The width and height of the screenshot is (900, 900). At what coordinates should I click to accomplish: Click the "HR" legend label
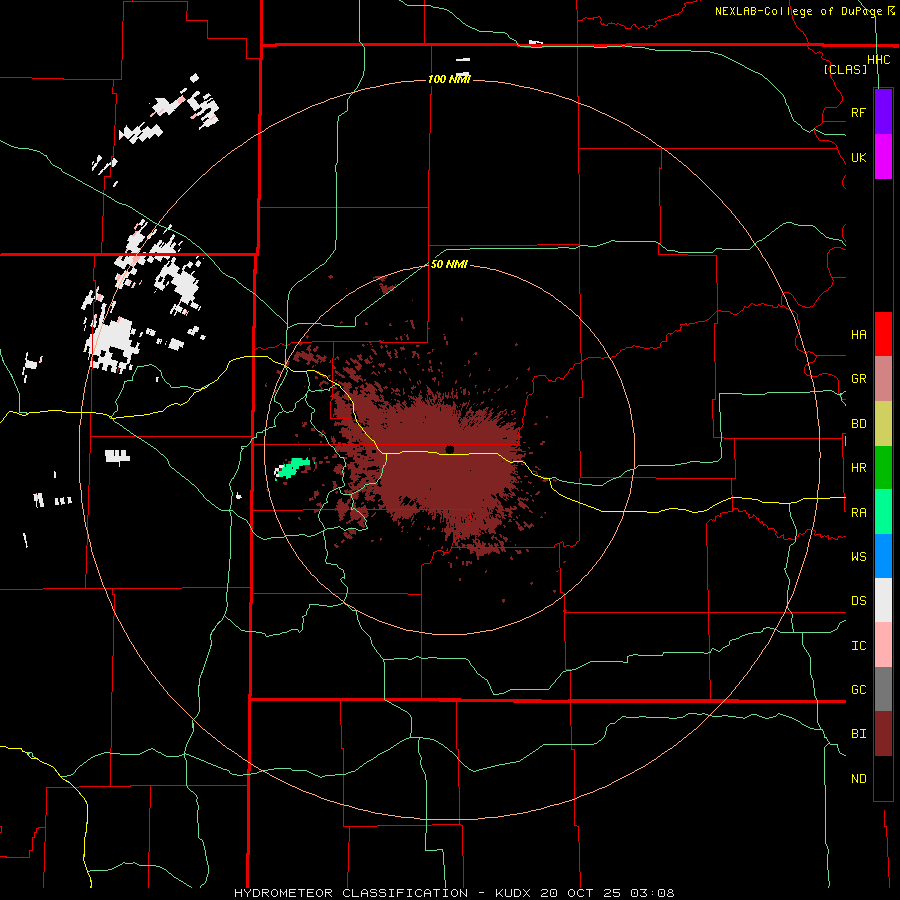858,468
